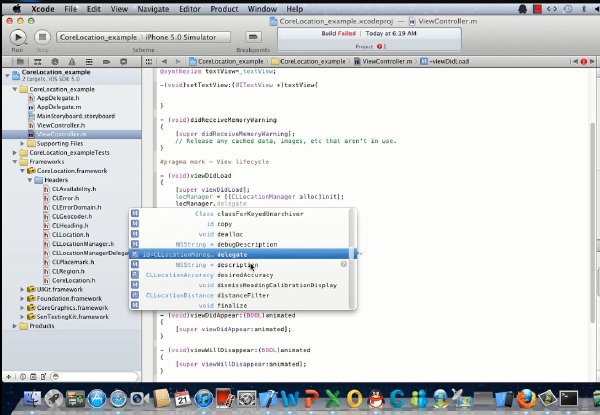Choose dismissHeadingCalibrationDisplay completion

pyautogui.click(x=240, y=285)
